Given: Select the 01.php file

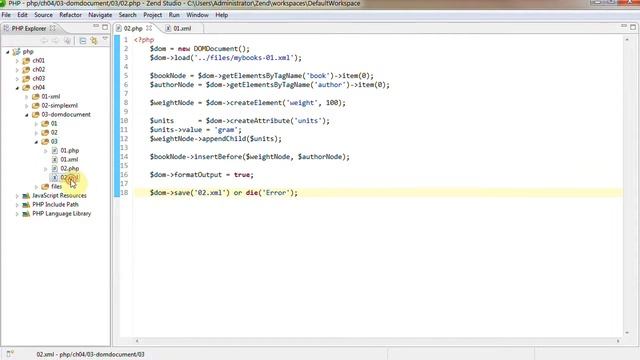Looking at the screenshot, I should (x=69, y=150).
